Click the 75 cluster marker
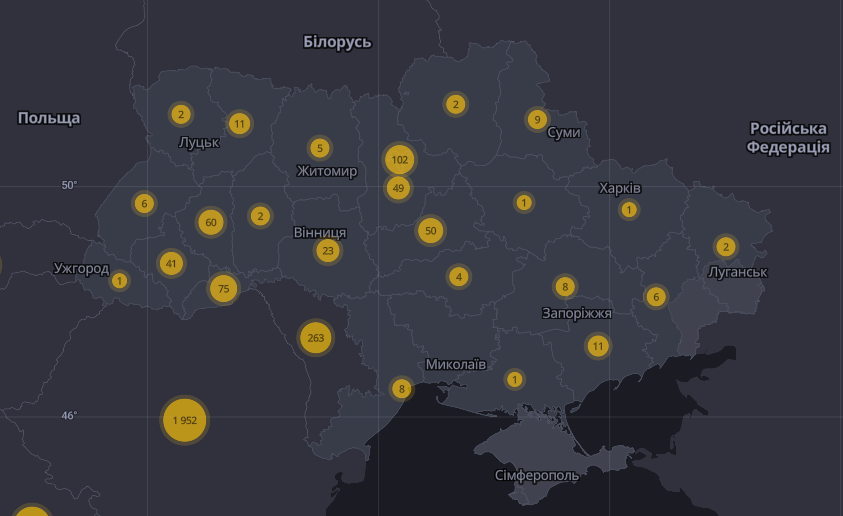This screenshot has width=843, height=516. tap(224, 289)
